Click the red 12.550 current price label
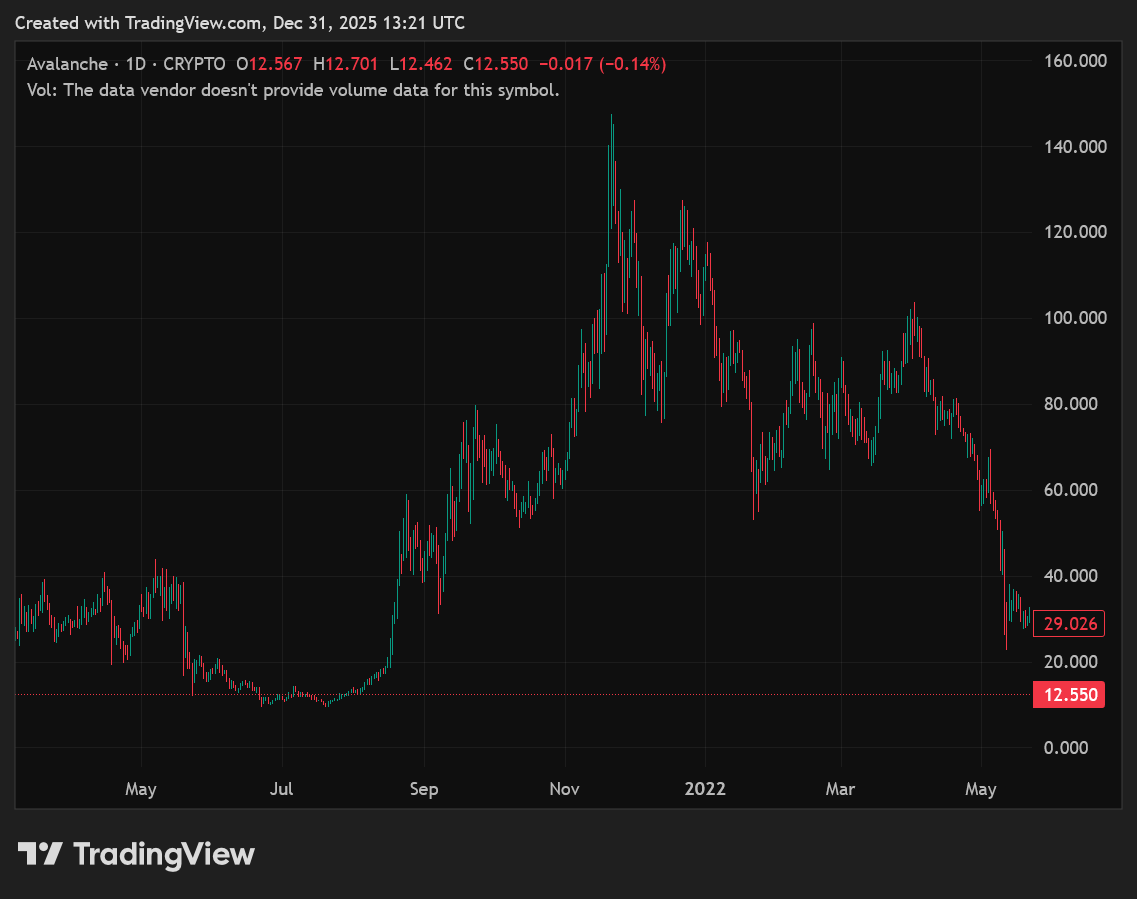Viewport: 1137px width, 899px height. (1069, 695)
